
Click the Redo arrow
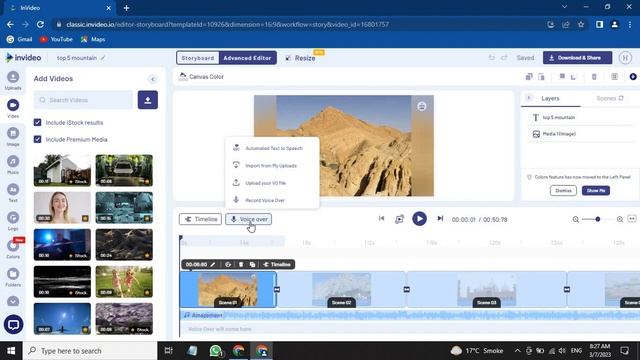tap(504, 58)
